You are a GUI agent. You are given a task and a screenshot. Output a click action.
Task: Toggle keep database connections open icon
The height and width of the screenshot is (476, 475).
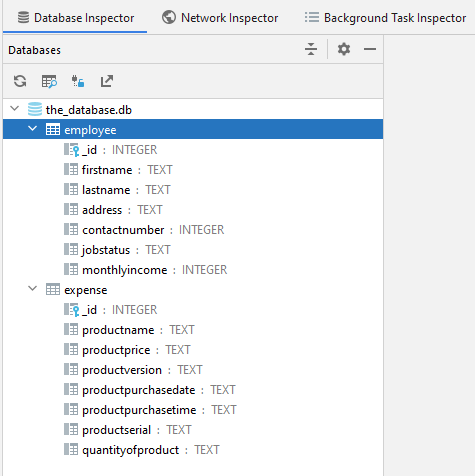[78, 81]
